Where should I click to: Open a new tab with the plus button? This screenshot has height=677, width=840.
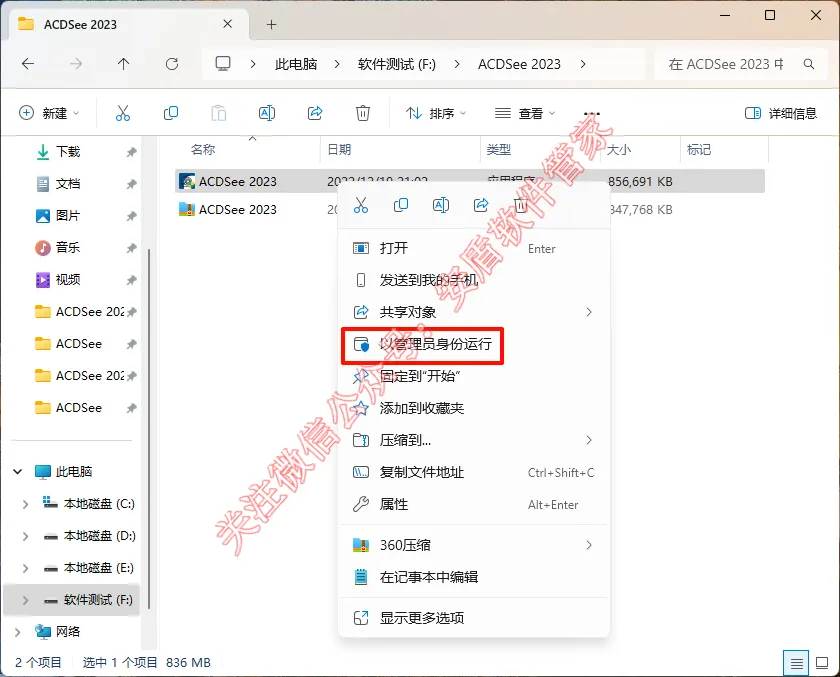click(272, 25)
